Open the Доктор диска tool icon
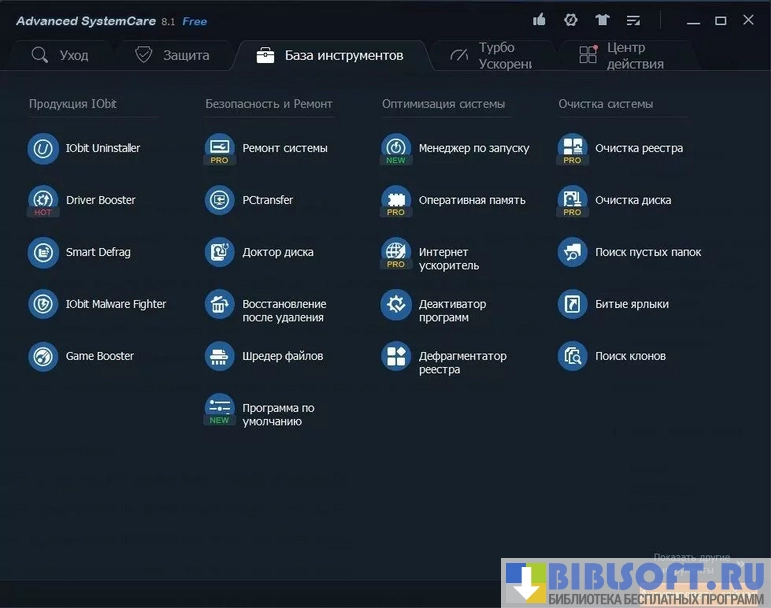 coord(219,253)
